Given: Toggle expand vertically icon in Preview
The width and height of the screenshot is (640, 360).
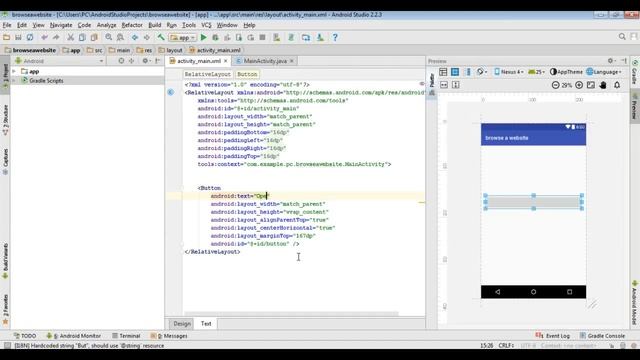Looking at the screenshot, I should (456, 85).
